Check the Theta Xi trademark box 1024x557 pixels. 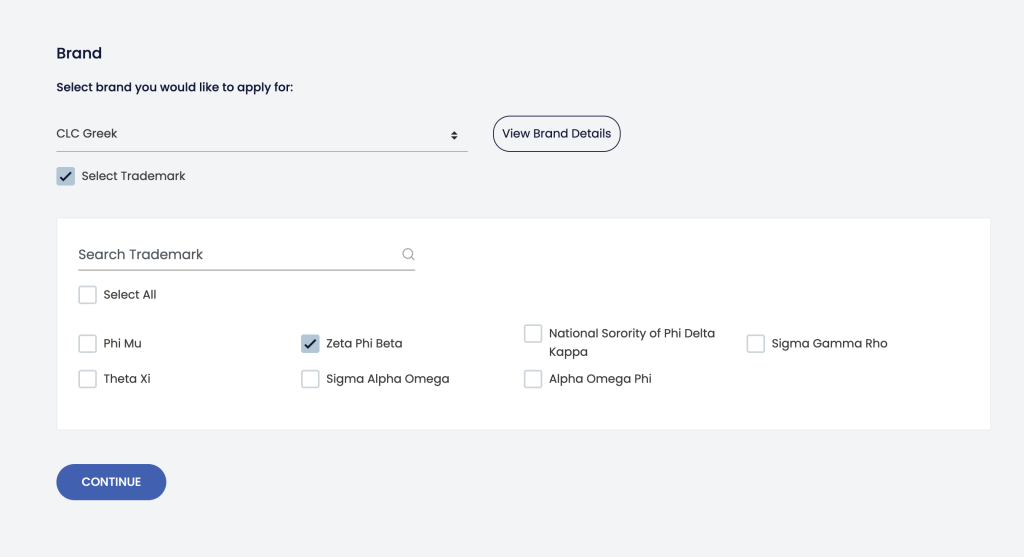[x=88, y=379]
